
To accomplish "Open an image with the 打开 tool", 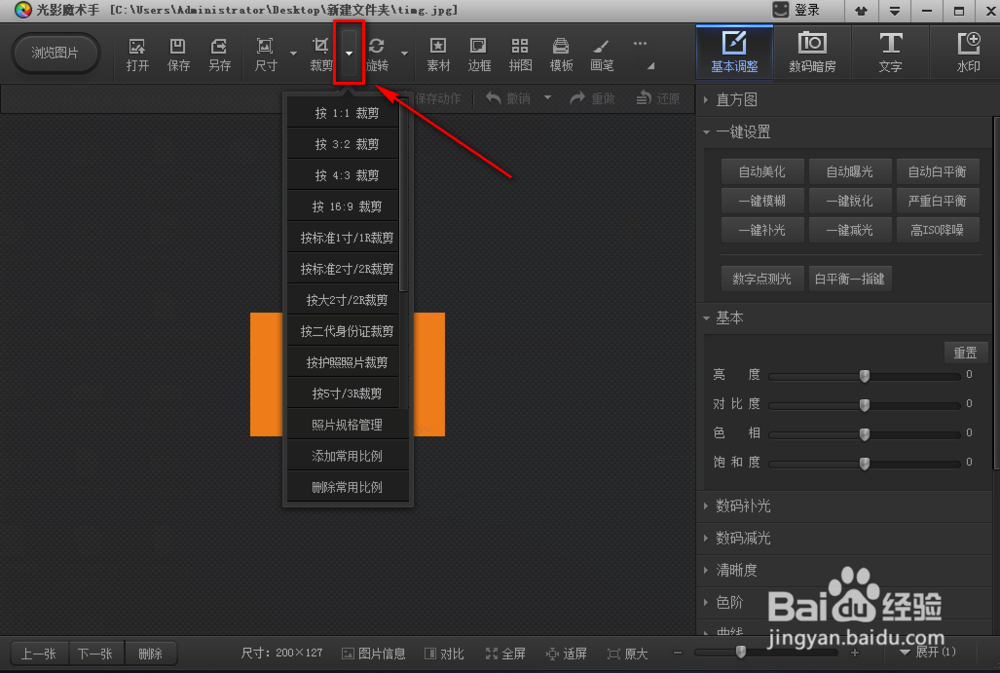I will pos(137,54).
